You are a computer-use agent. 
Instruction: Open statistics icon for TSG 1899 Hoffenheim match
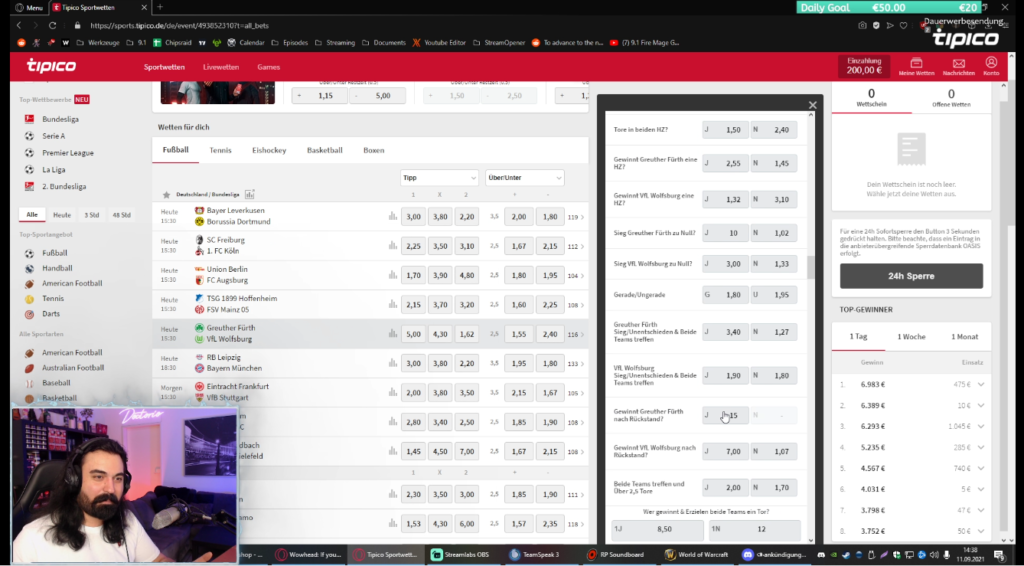click(392, 304)
